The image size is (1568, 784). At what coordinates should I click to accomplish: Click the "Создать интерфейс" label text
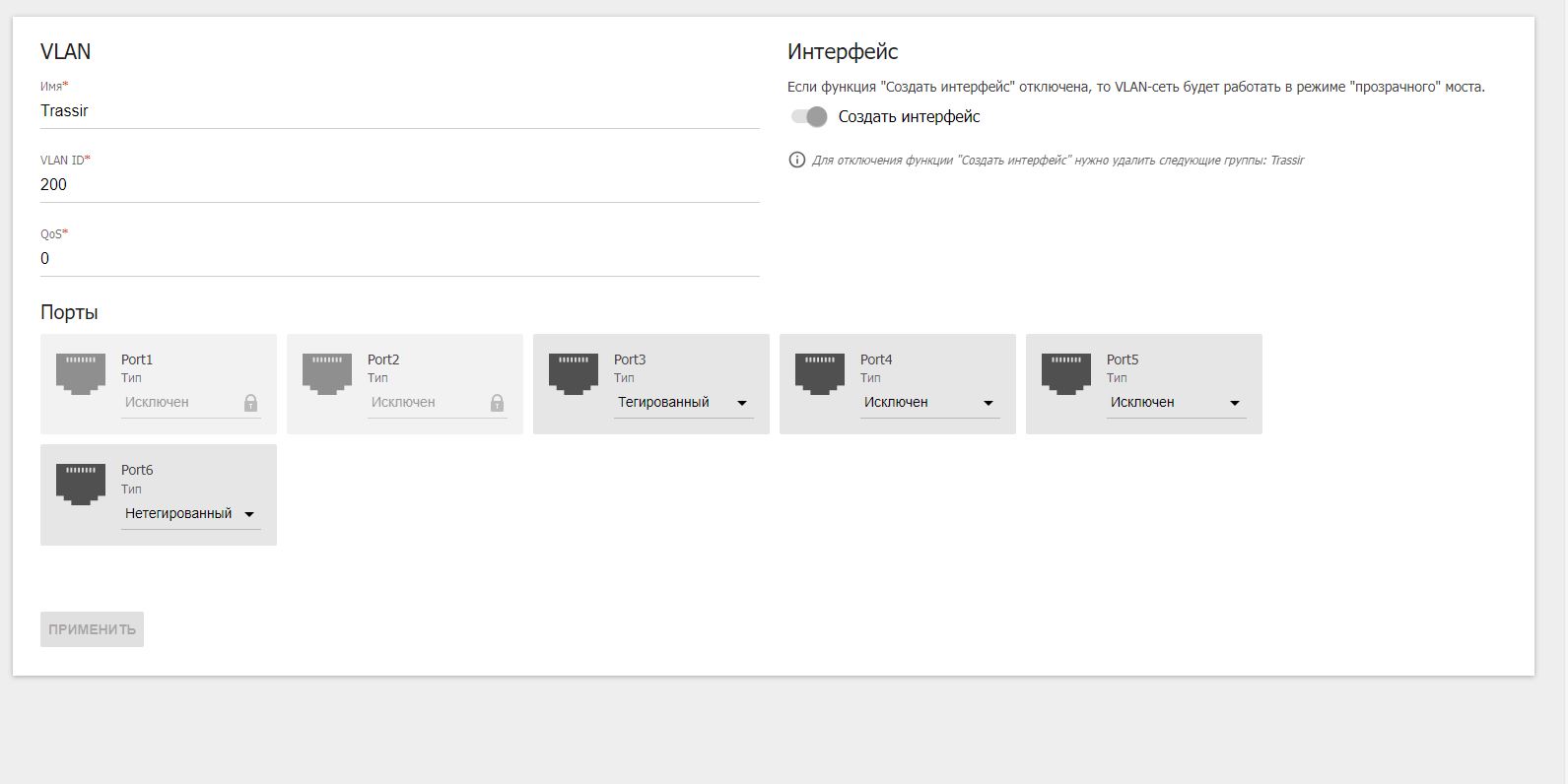tap(909, 117)
